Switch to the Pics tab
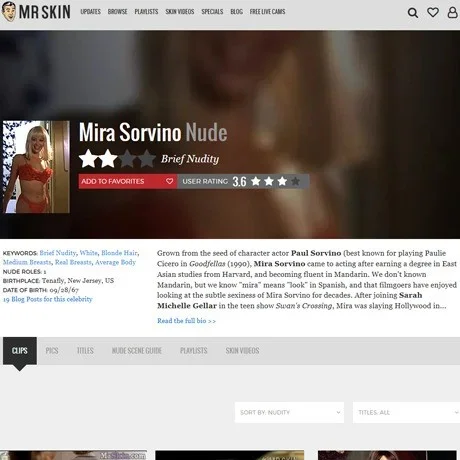Viewport: 460px width, 460px height. click(x=52, y=351)
